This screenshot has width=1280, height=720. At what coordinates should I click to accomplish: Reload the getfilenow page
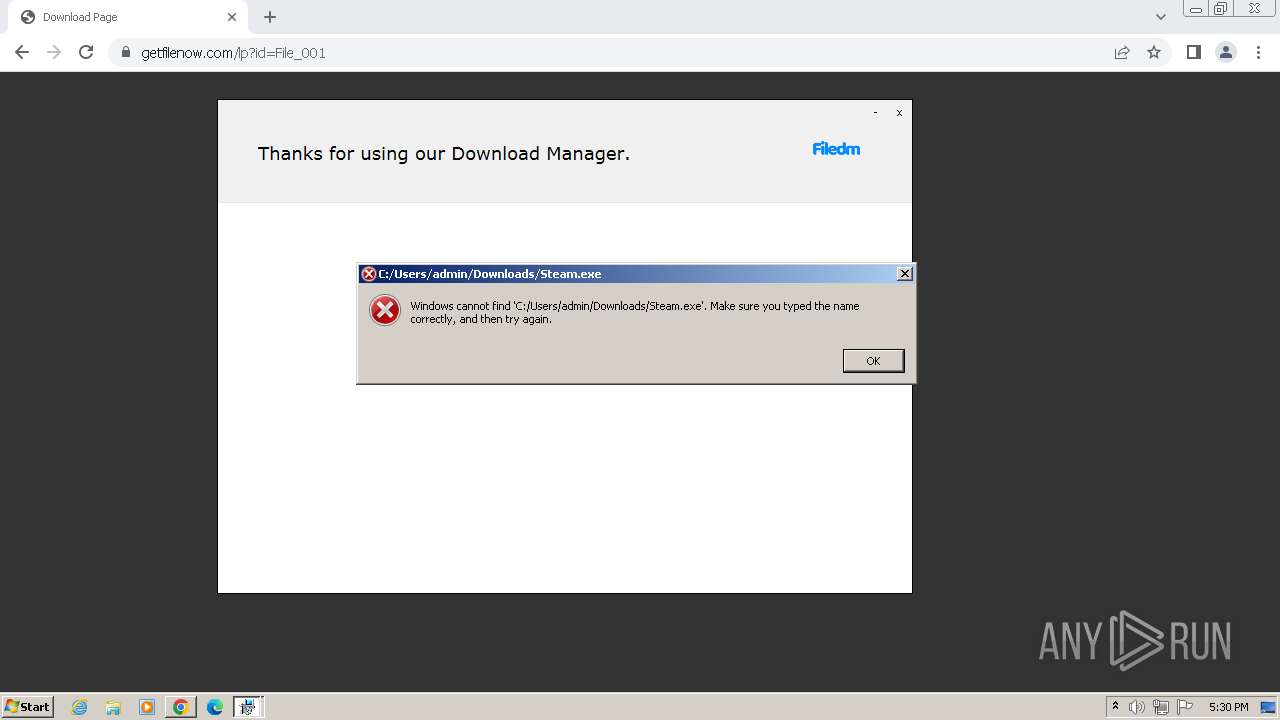coord(86,52)
